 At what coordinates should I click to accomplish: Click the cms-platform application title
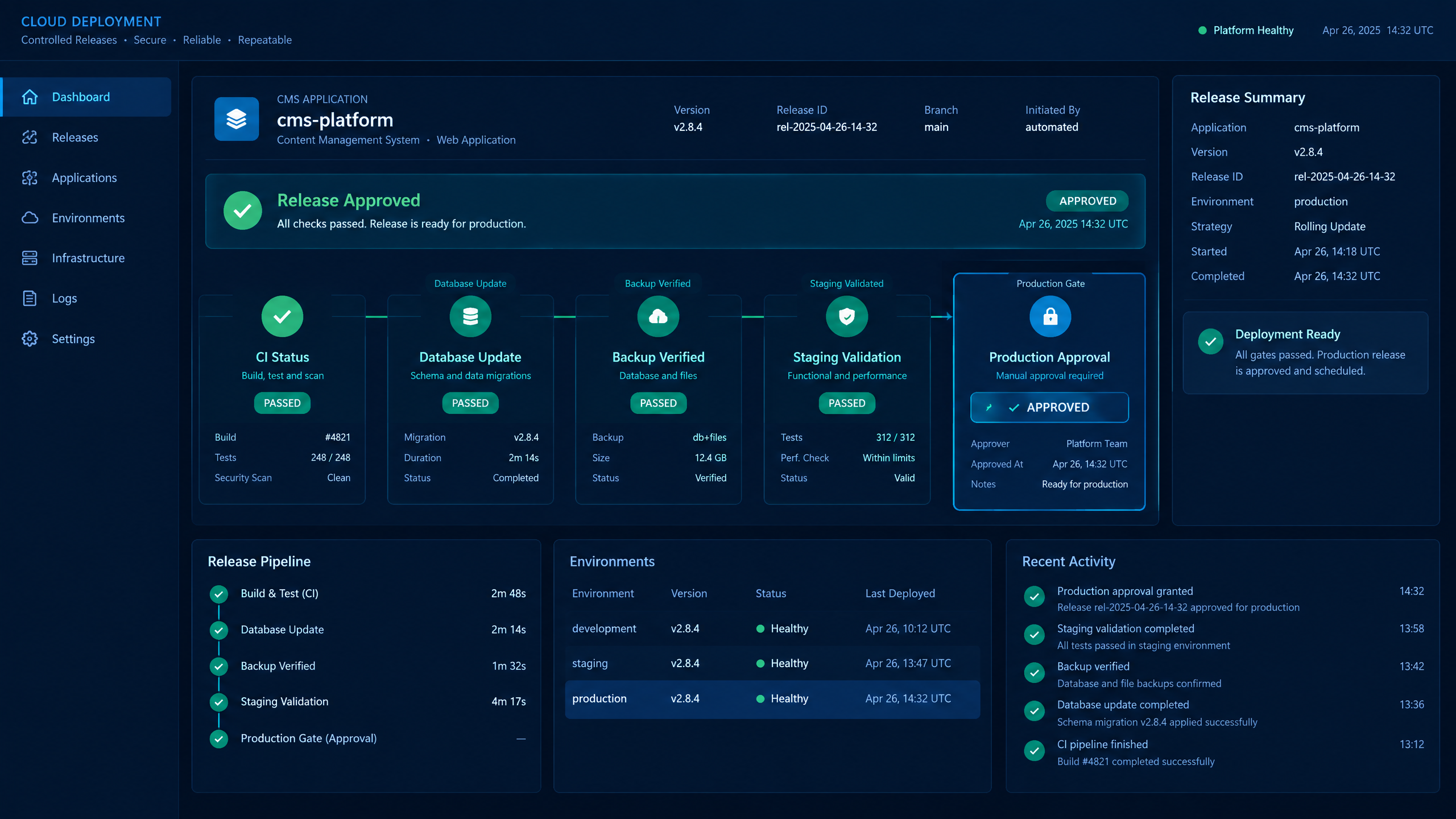(x=335, y=120)
